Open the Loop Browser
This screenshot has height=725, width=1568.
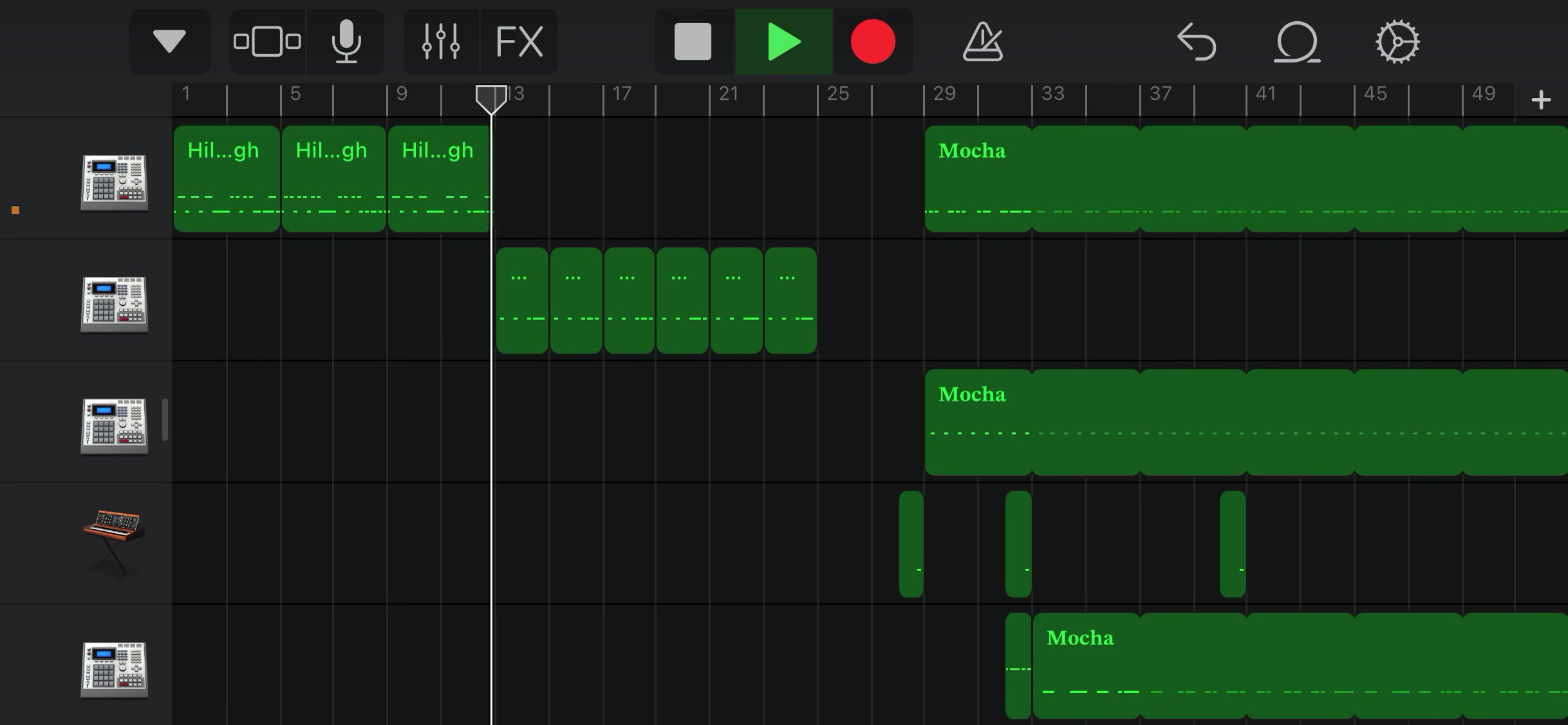click(1297, 42)
